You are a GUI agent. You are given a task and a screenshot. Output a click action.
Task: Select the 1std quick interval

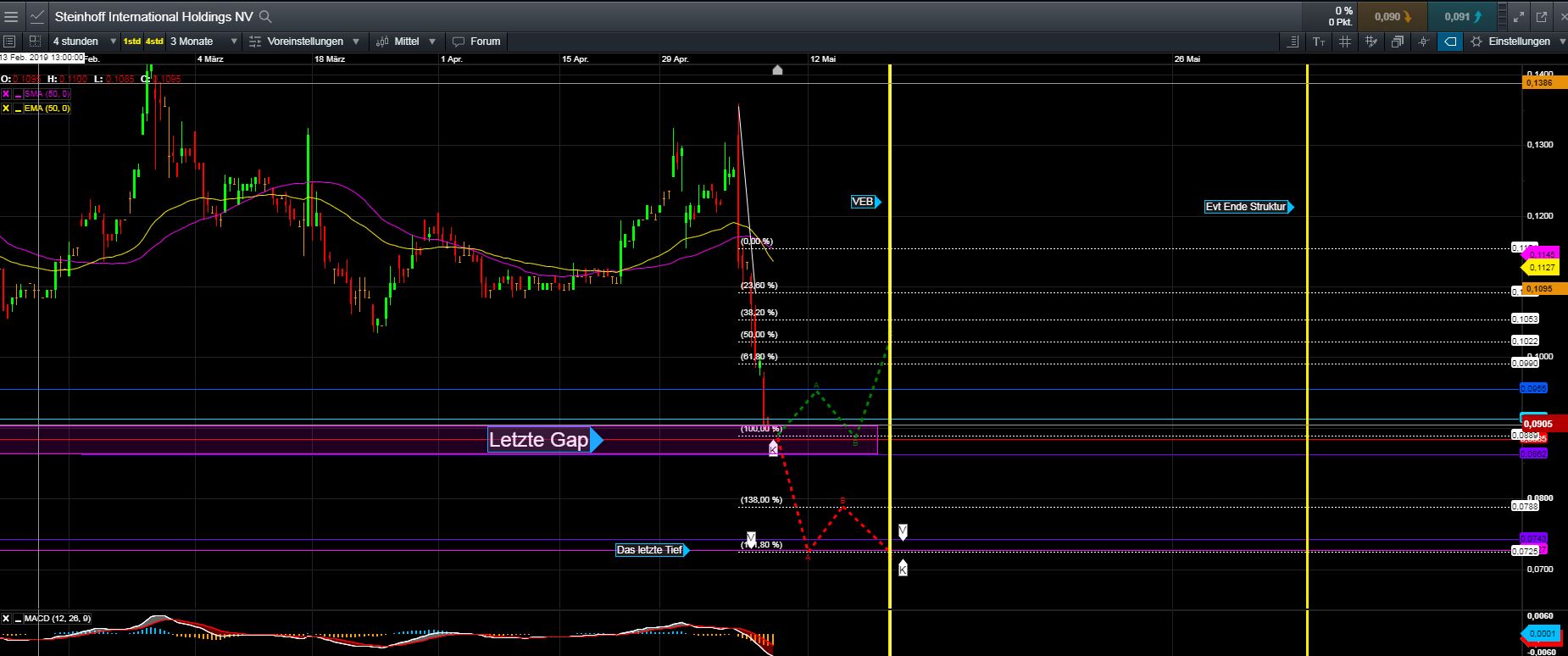132,41
